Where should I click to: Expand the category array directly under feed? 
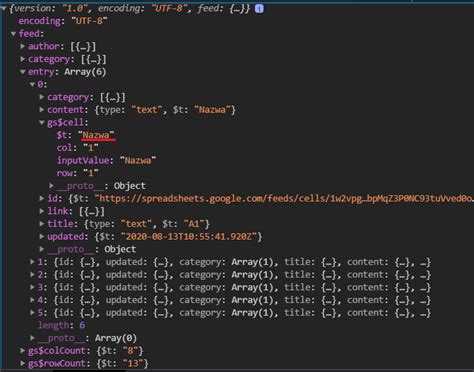coord(23,59)
